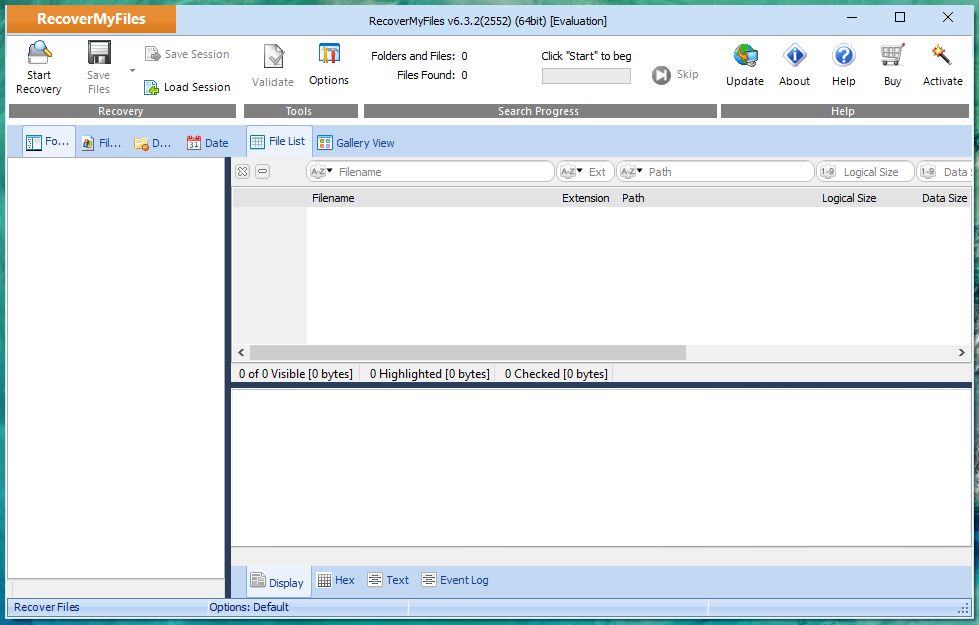Click the horizontal scrollbar right arrow
Screen dimensions: 979x625
point(961,352)
